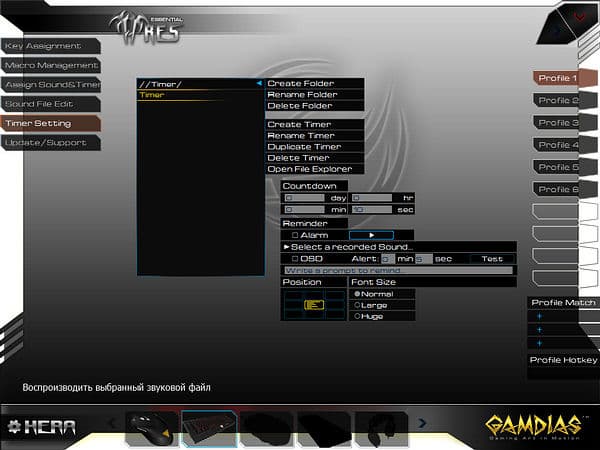Viewport: 600px width, 450px height.
Task: Open Timer Setting section
Action: click(51, 123)
